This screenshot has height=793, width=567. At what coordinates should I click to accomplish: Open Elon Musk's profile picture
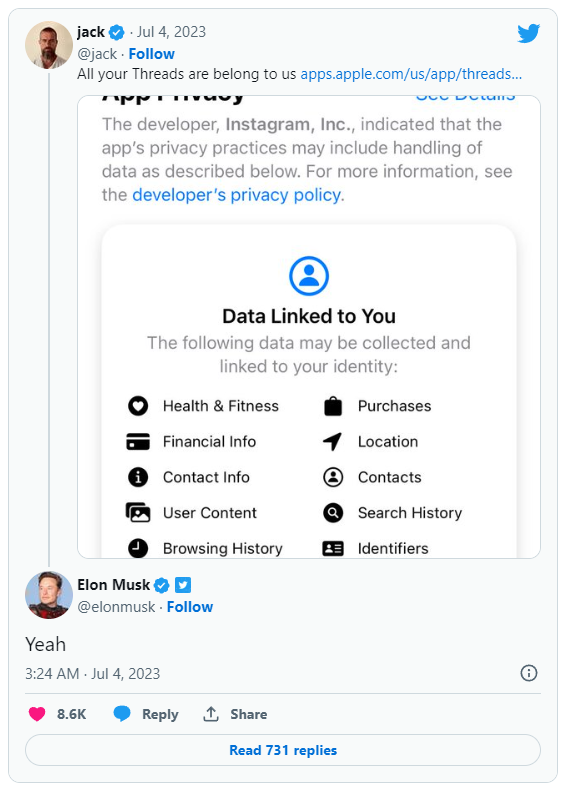pyautogui.click(x=49, y=595)
